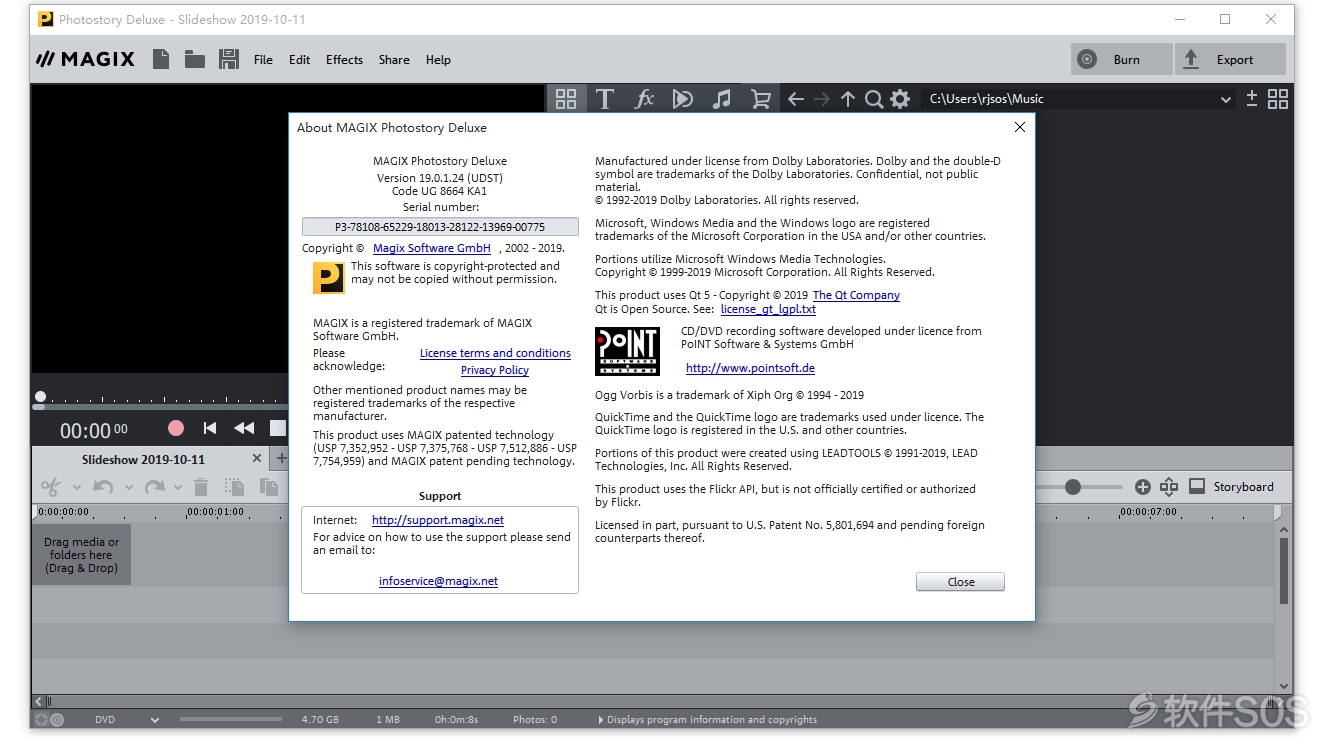Open the File menu
The width and height of the screenshot is (1328, 741).
[263, 60]
